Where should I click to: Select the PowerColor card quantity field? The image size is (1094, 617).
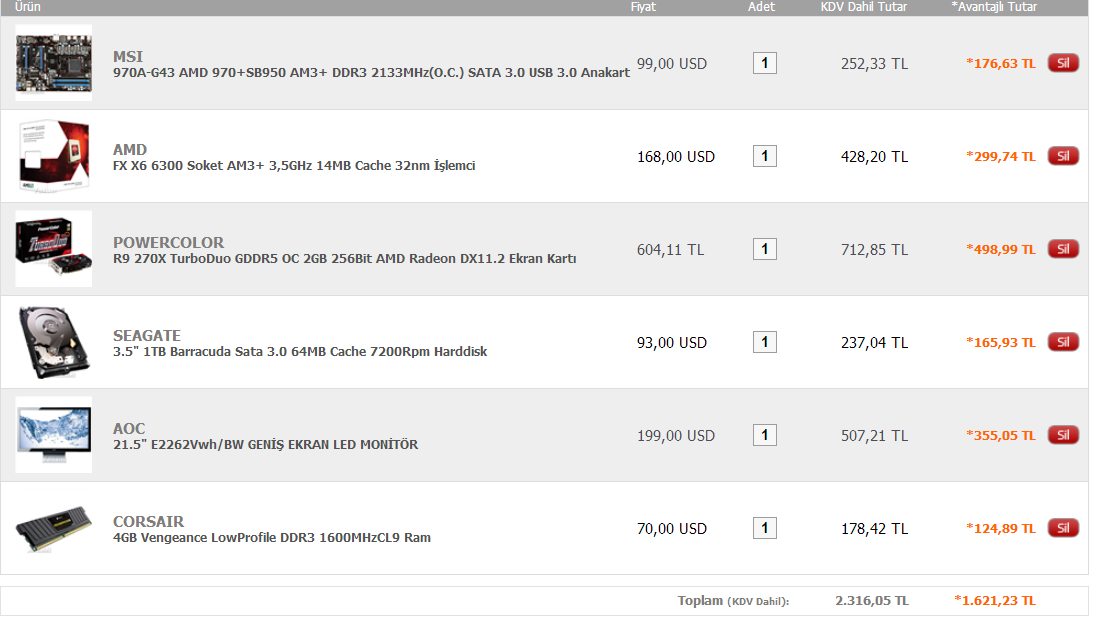click(x=764, y=249)
